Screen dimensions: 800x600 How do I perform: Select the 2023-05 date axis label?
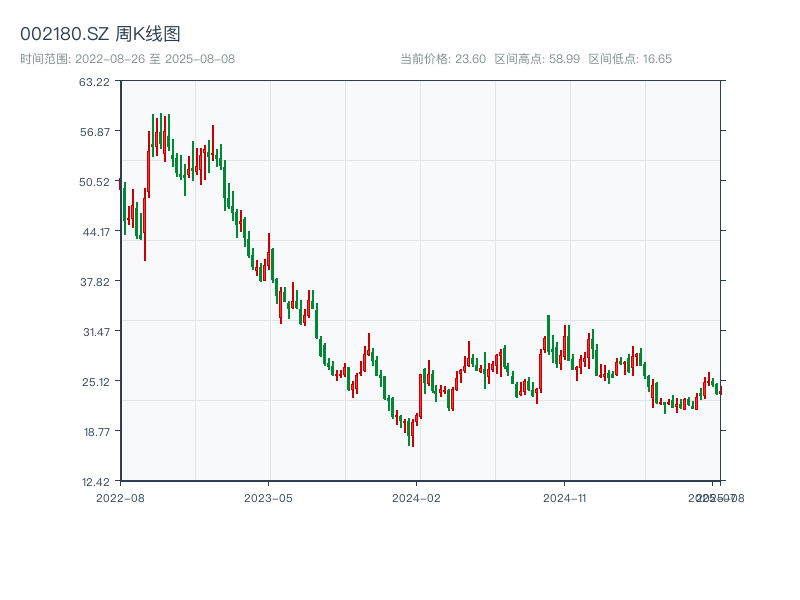[x=268, y=497]
